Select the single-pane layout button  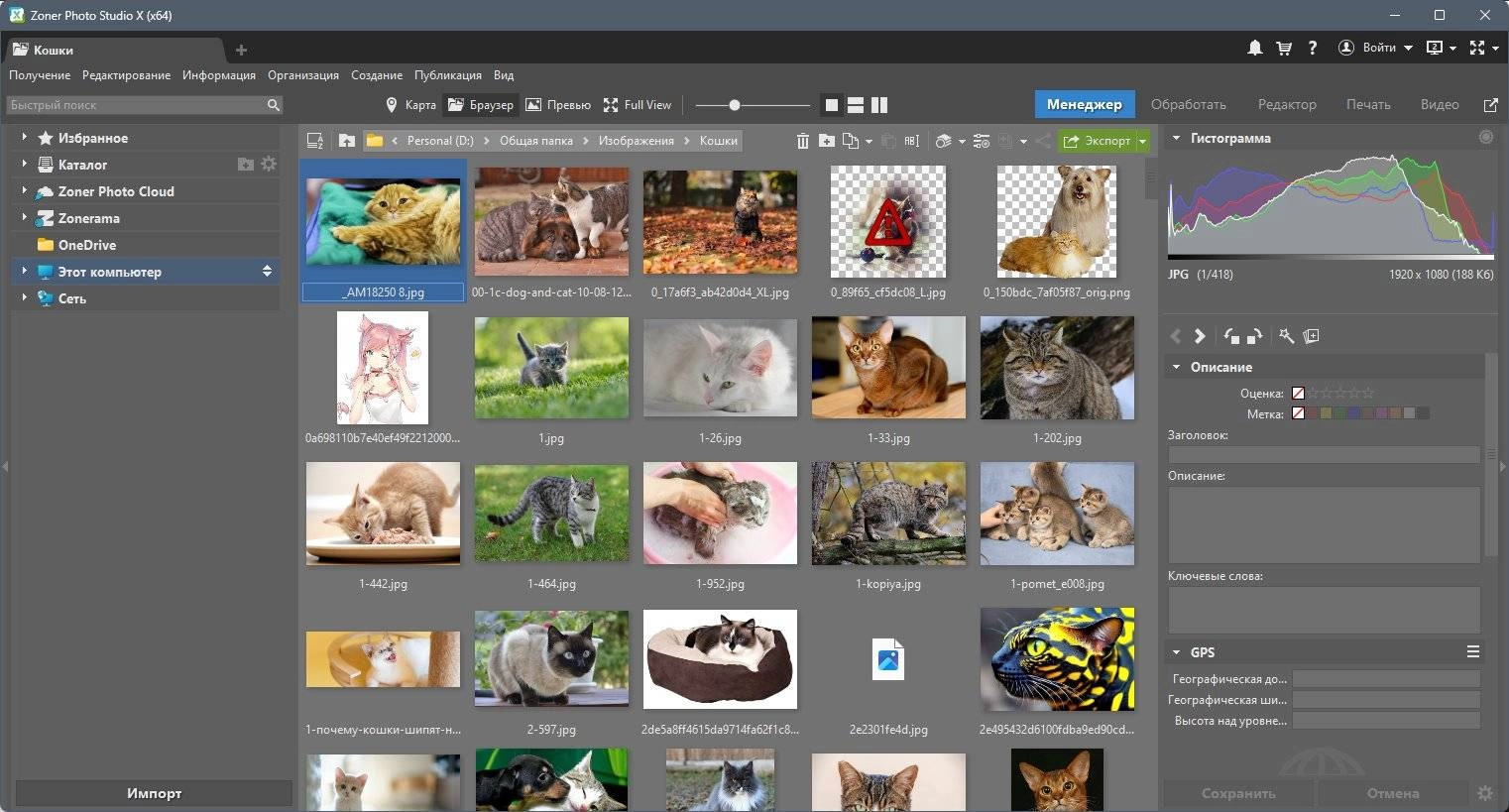pyautogui.click(x=832, y=104)
